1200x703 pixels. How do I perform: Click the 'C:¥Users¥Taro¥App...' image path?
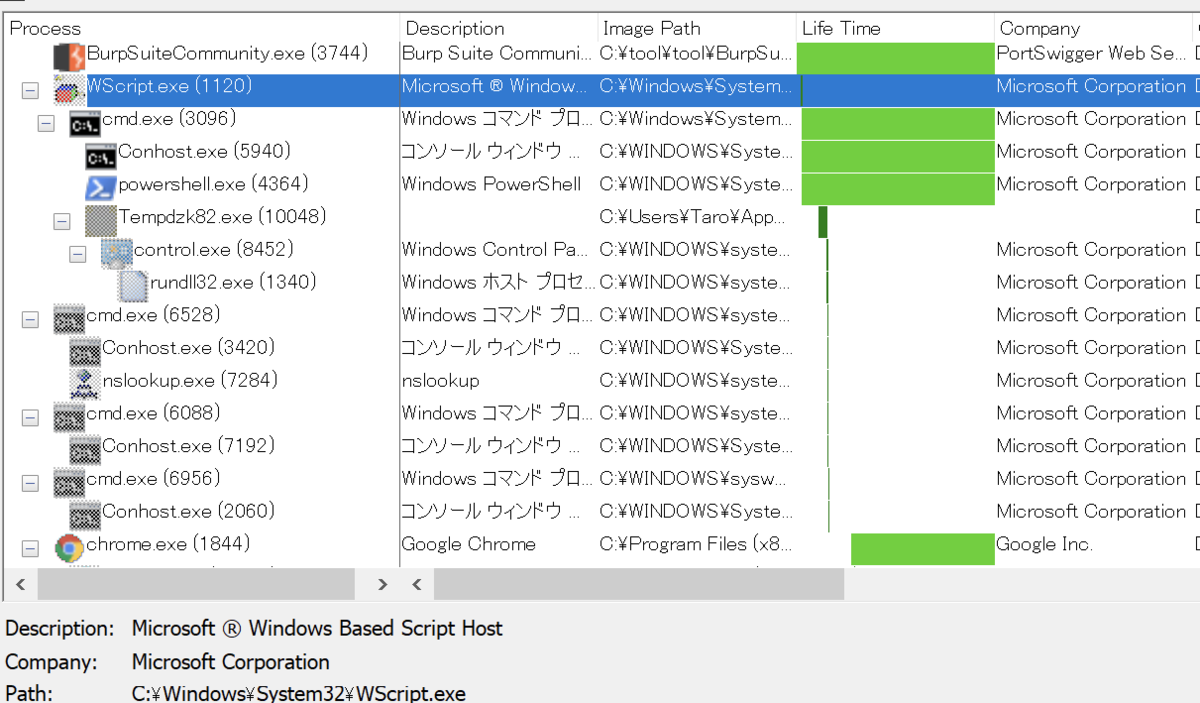693,217
